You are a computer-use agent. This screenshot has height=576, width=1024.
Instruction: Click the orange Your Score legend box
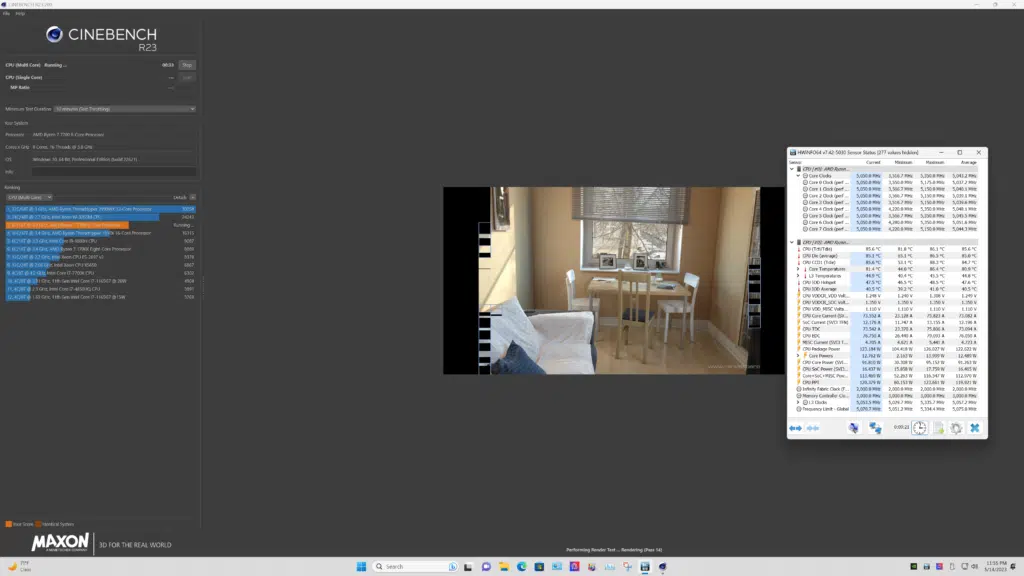tap(8, 524)
